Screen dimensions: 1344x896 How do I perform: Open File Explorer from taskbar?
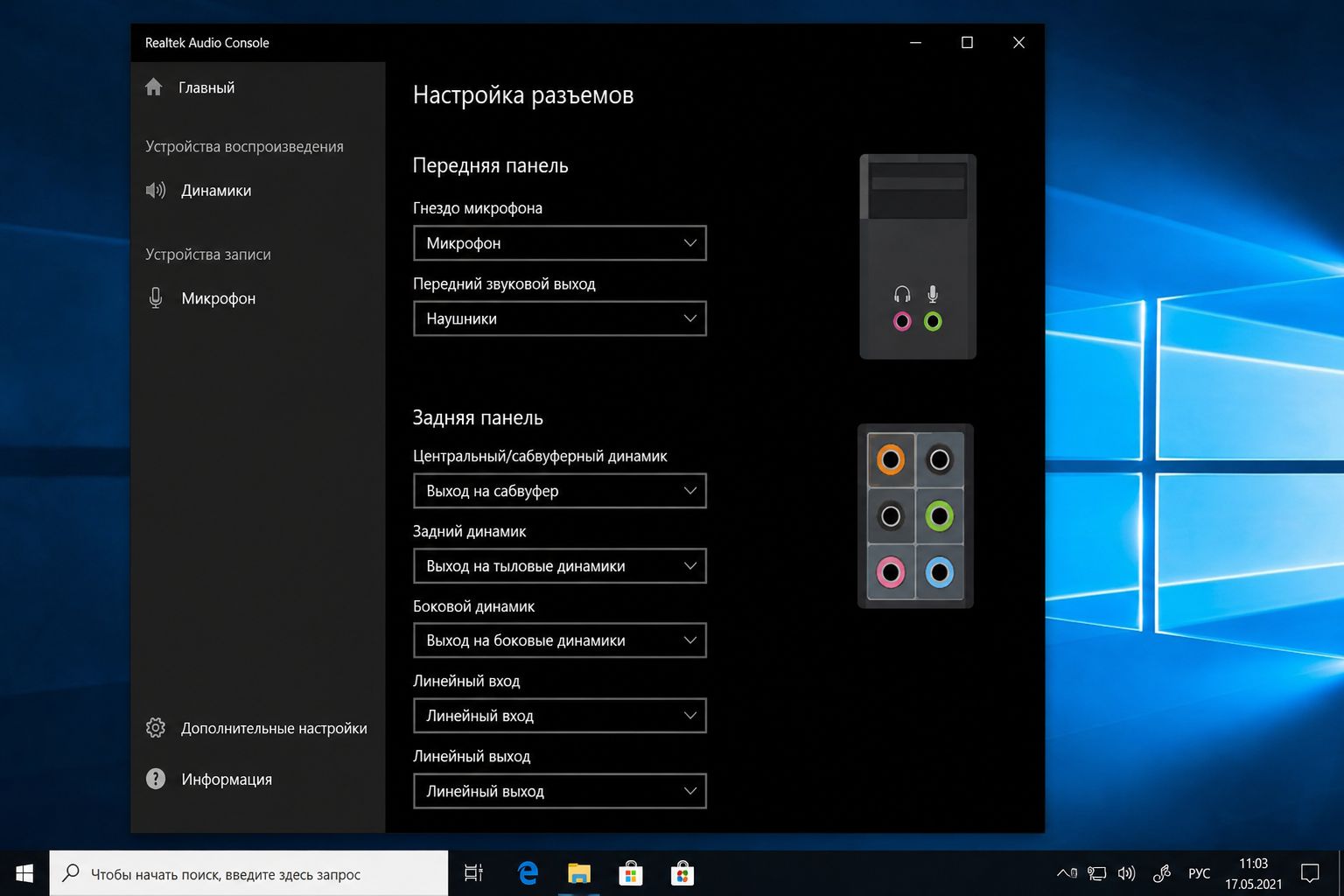579,873
